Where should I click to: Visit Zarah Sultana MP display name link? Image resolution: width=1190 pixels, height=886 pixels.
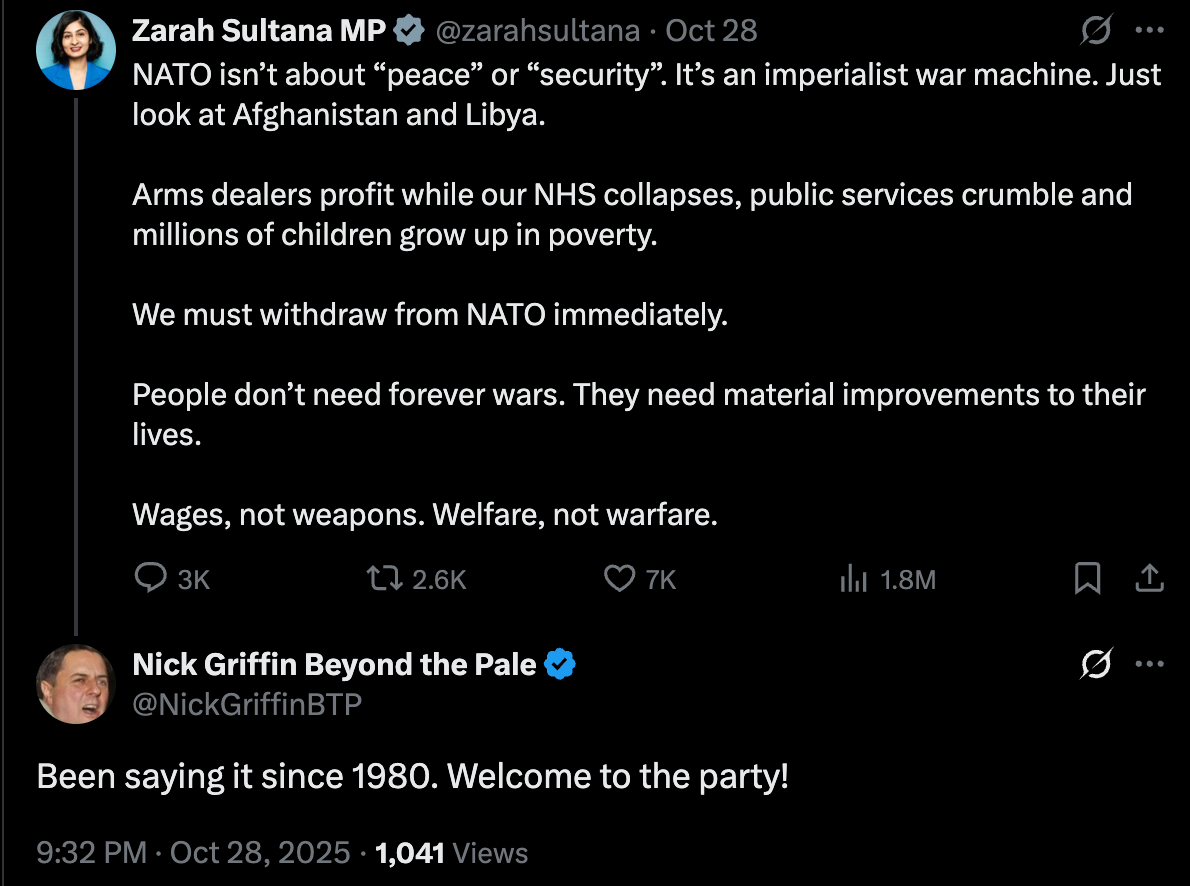(259, 31)
